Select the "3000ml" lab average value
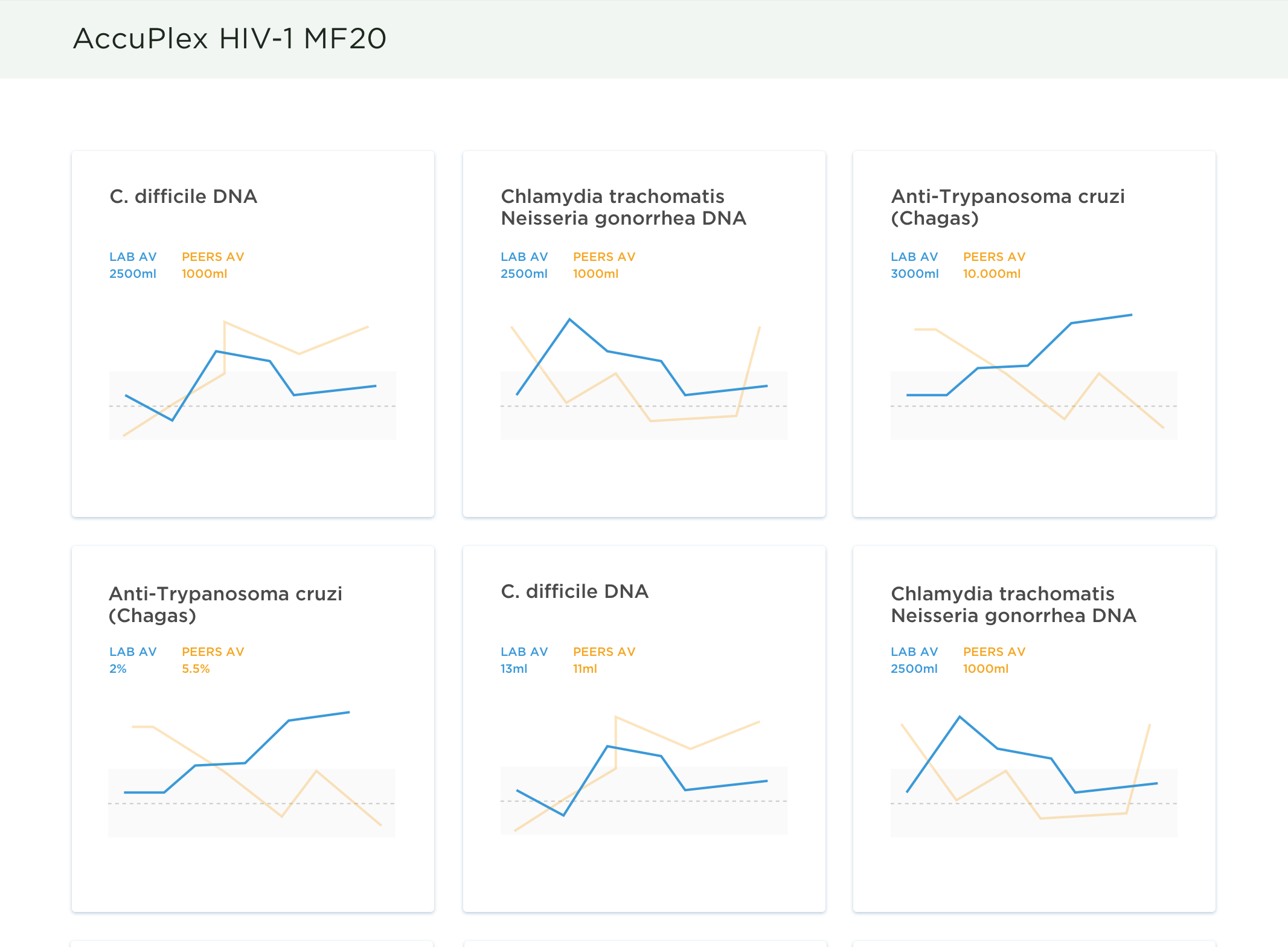The image size is (1288, 947). [915, 274]
